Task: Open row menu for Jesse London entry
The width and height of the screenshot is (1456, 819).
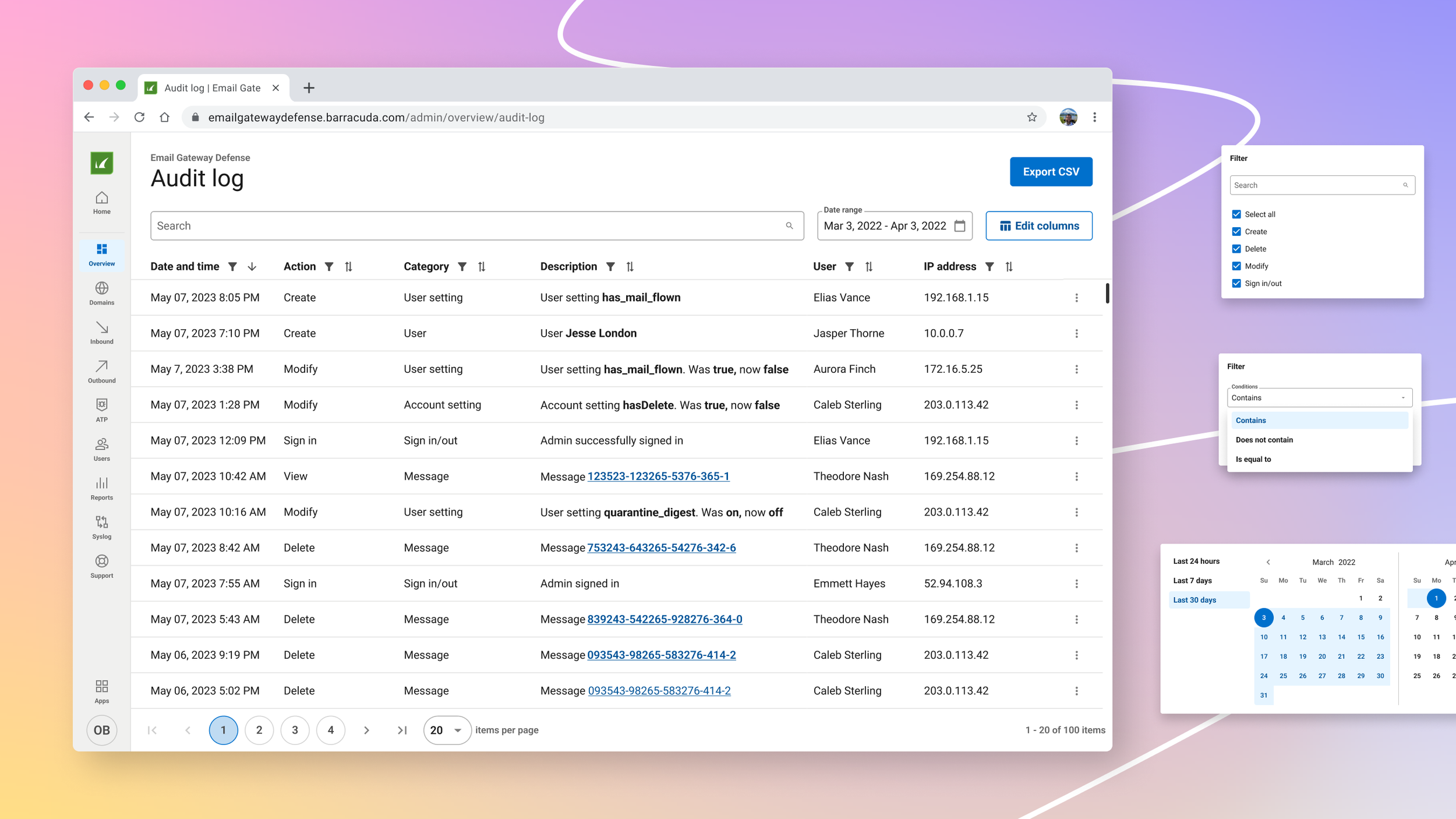Action: coord(1076,334)
